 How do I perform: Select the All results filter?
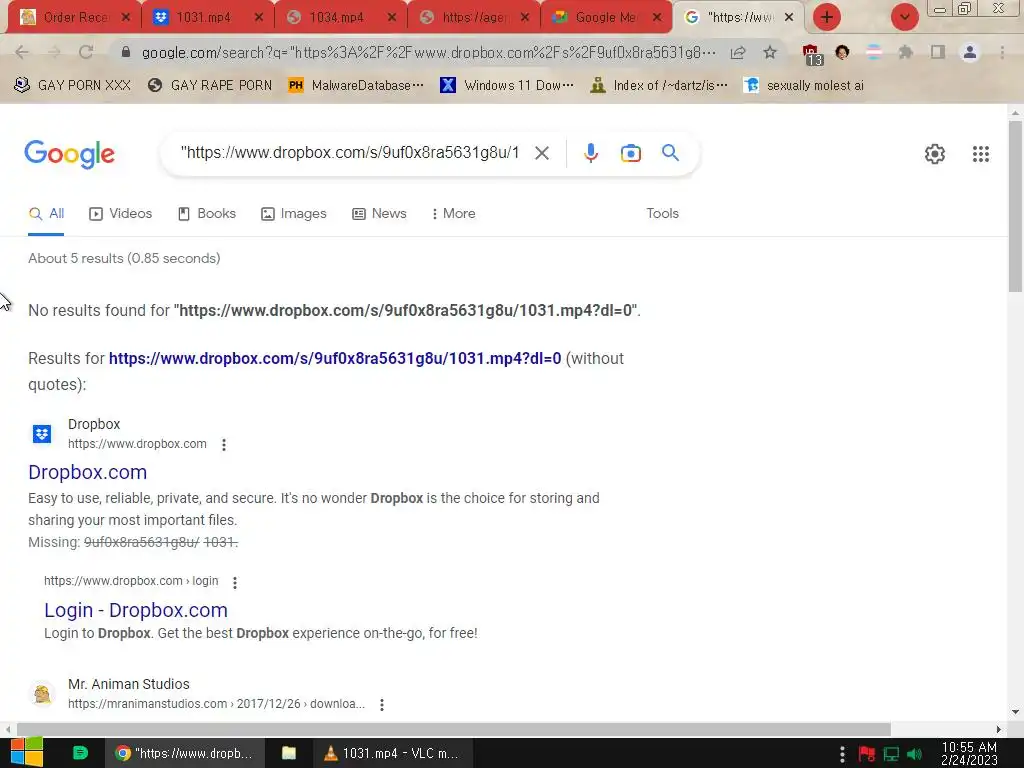(x=46, y=214)
